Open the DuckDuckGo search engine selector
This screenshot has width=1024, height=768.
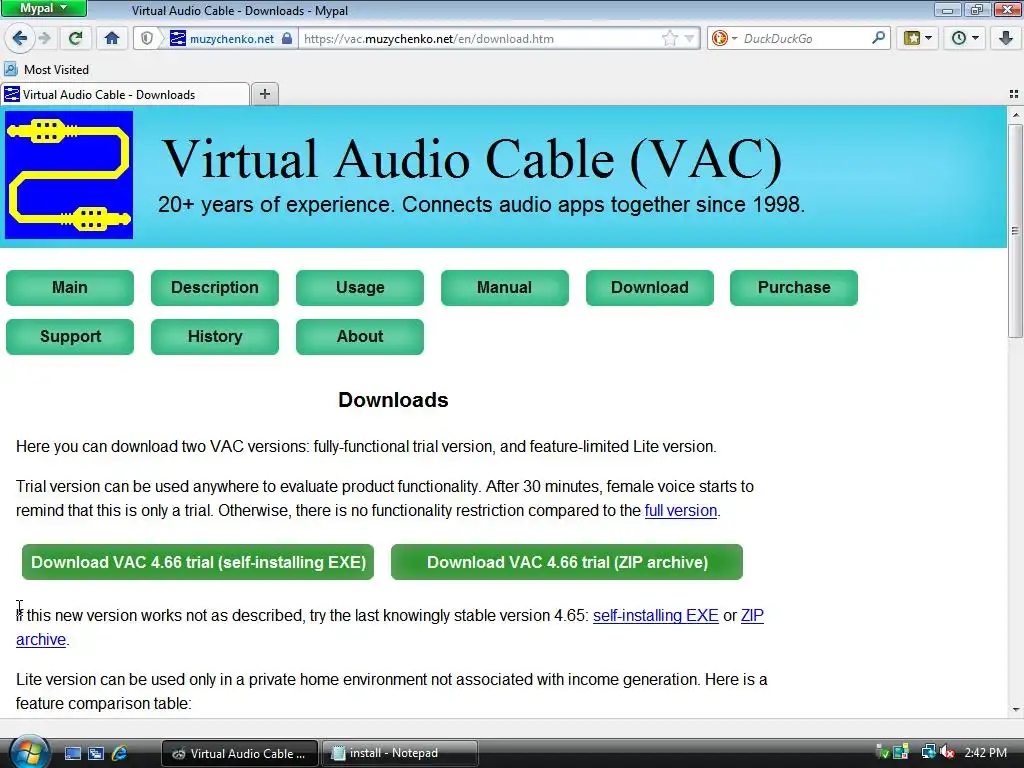click(724, 39)
